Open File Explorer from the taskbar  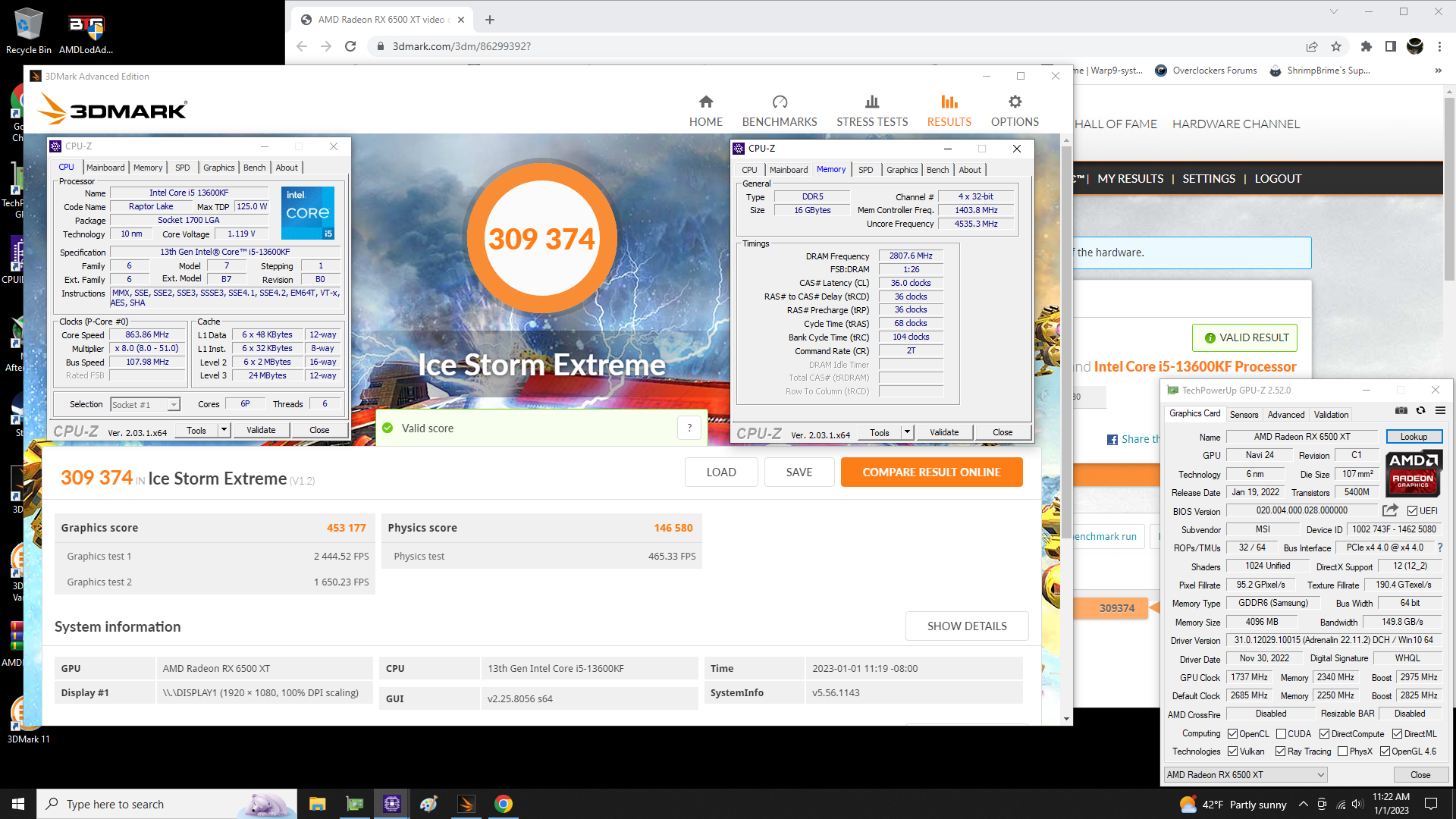point(318,804)
